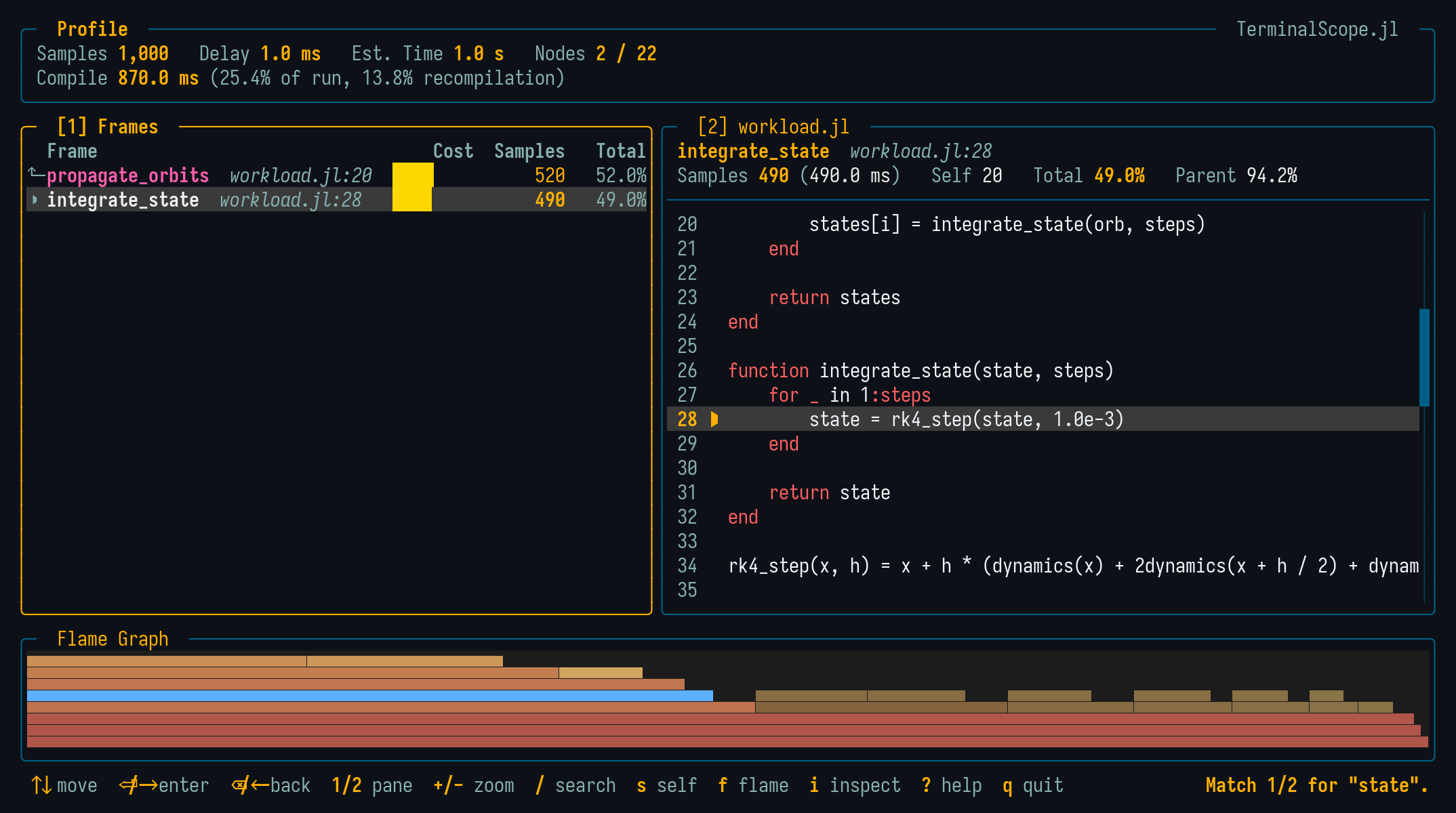Click the 'return states' line 23
This screenshot has height=813, width=1456.
[x=834, y=297]
